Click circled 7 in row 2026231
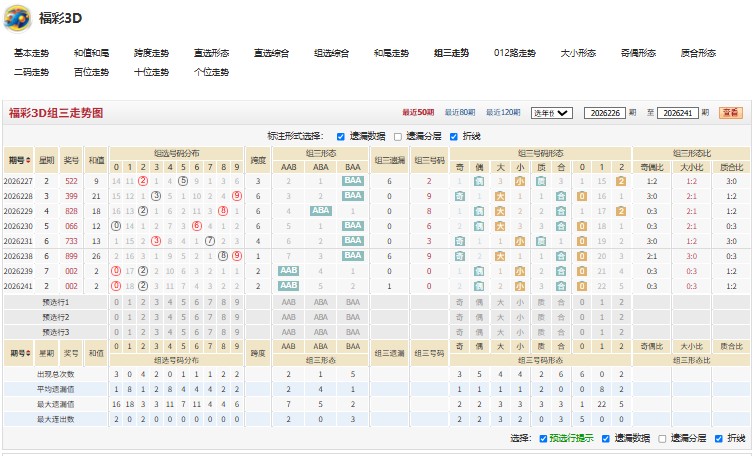Screen dimensions: 756x456 [210, 241]
